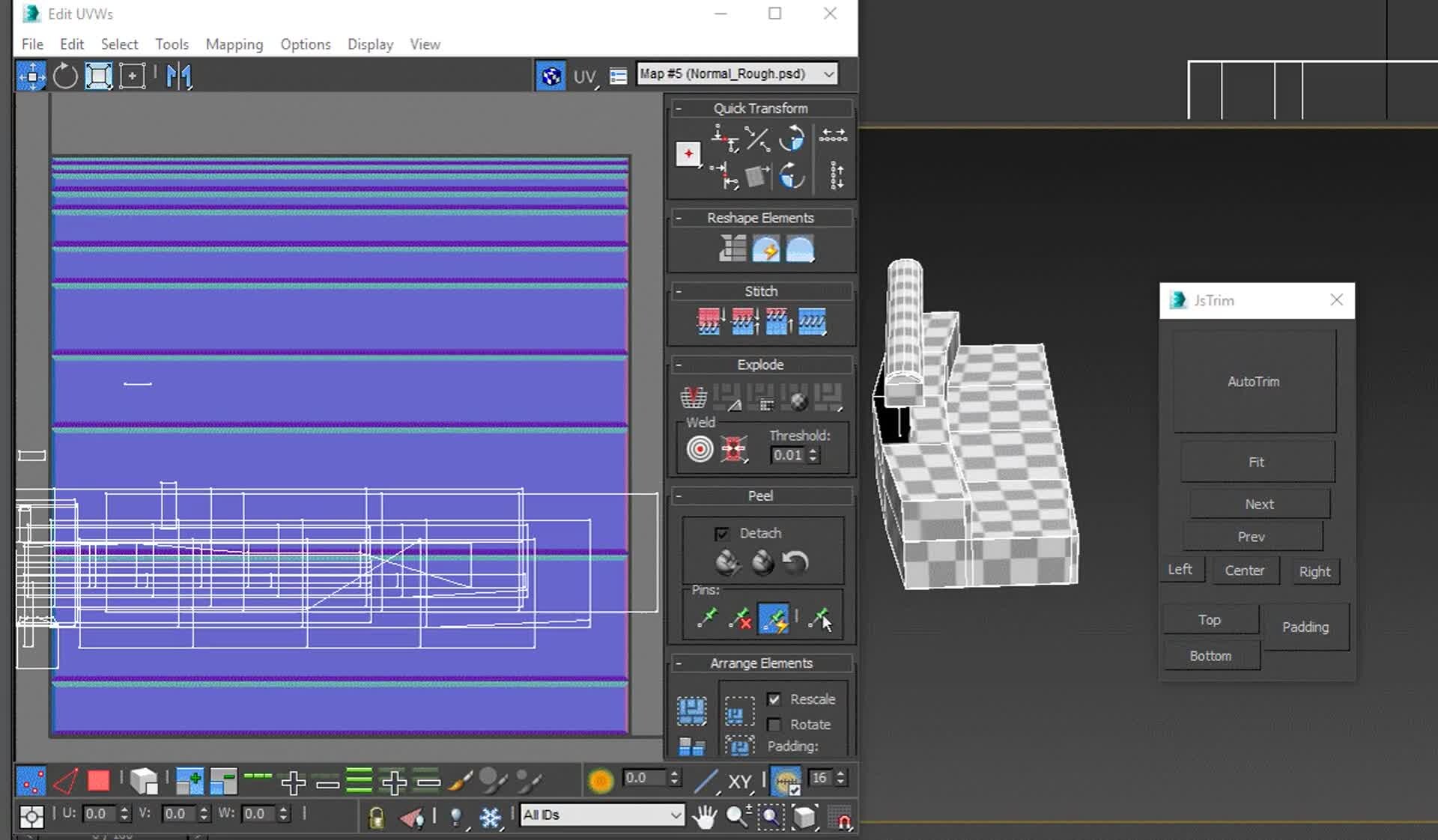Viewport: 1438px width, 840px height.
Task: Select the Rotate tool in Edit UVWs toolbar
Action: [64, 75]
